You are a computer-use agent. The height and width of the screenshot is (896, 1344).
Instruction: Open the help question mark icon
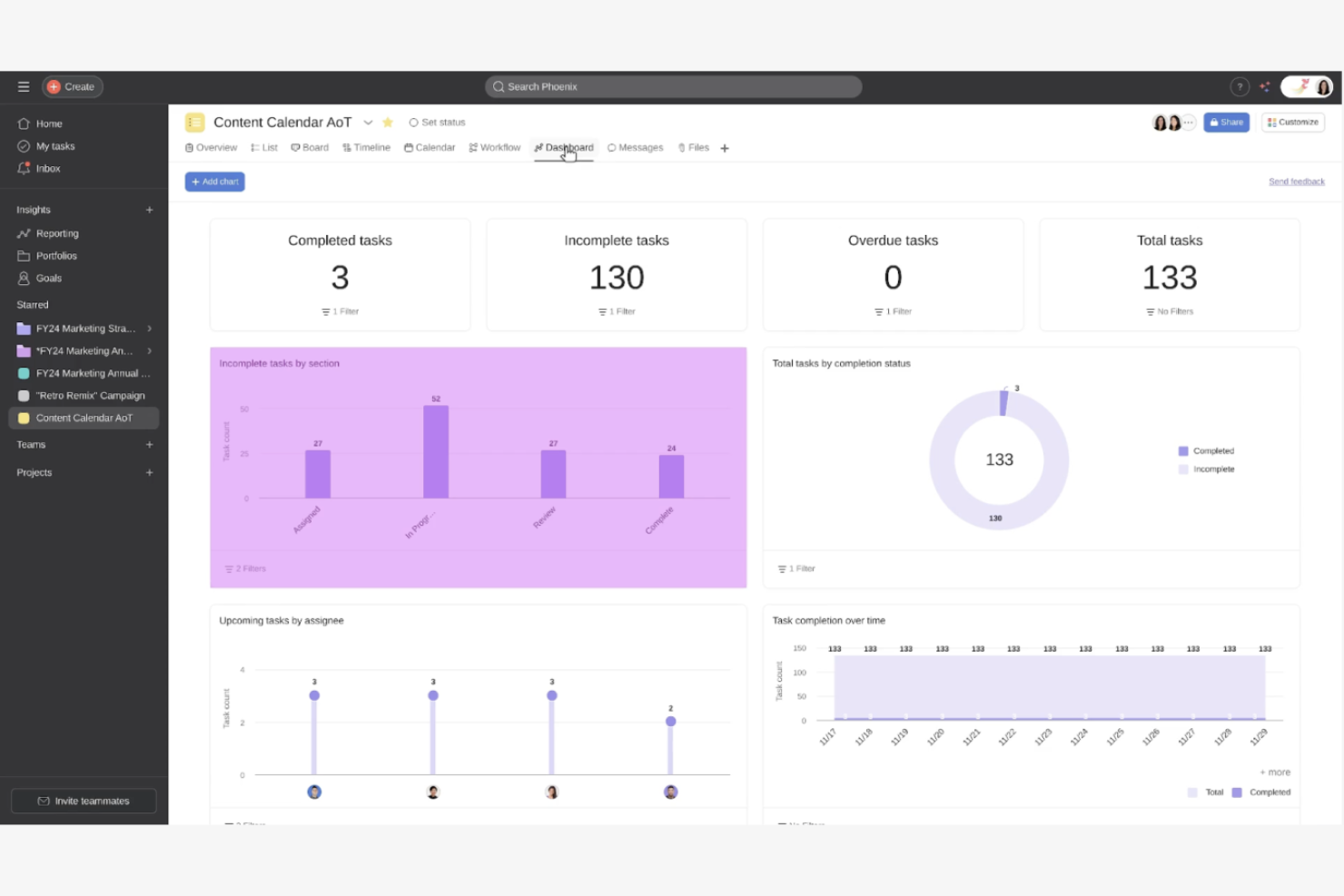(1239, 87)
